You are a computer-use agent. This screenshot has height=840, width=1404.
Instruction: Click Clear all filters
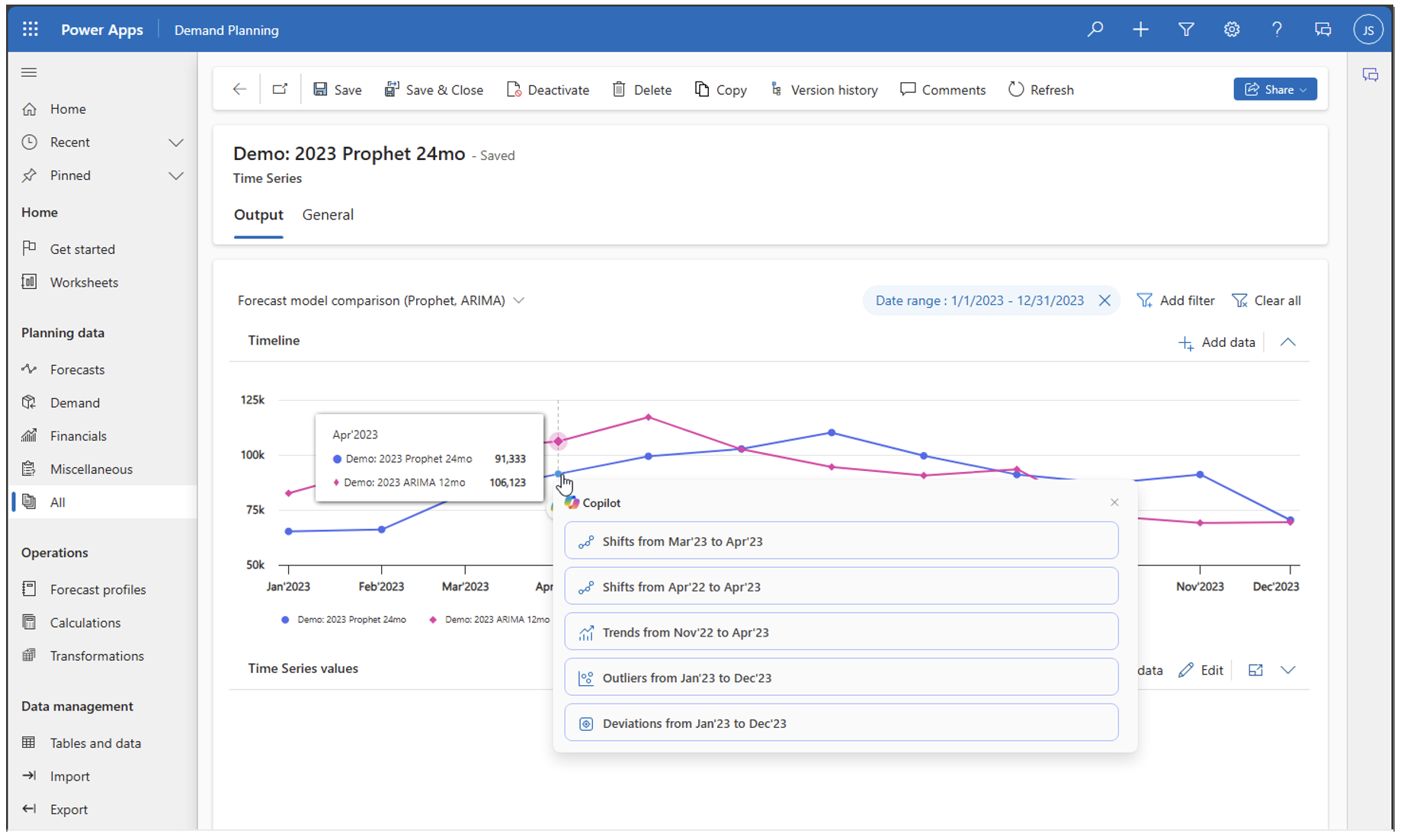[x=1266, y=300]
